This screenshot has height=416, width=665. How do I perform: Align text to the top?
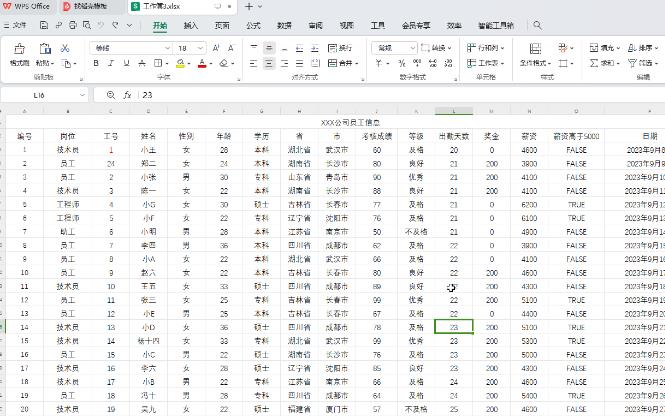pos(254,48)
